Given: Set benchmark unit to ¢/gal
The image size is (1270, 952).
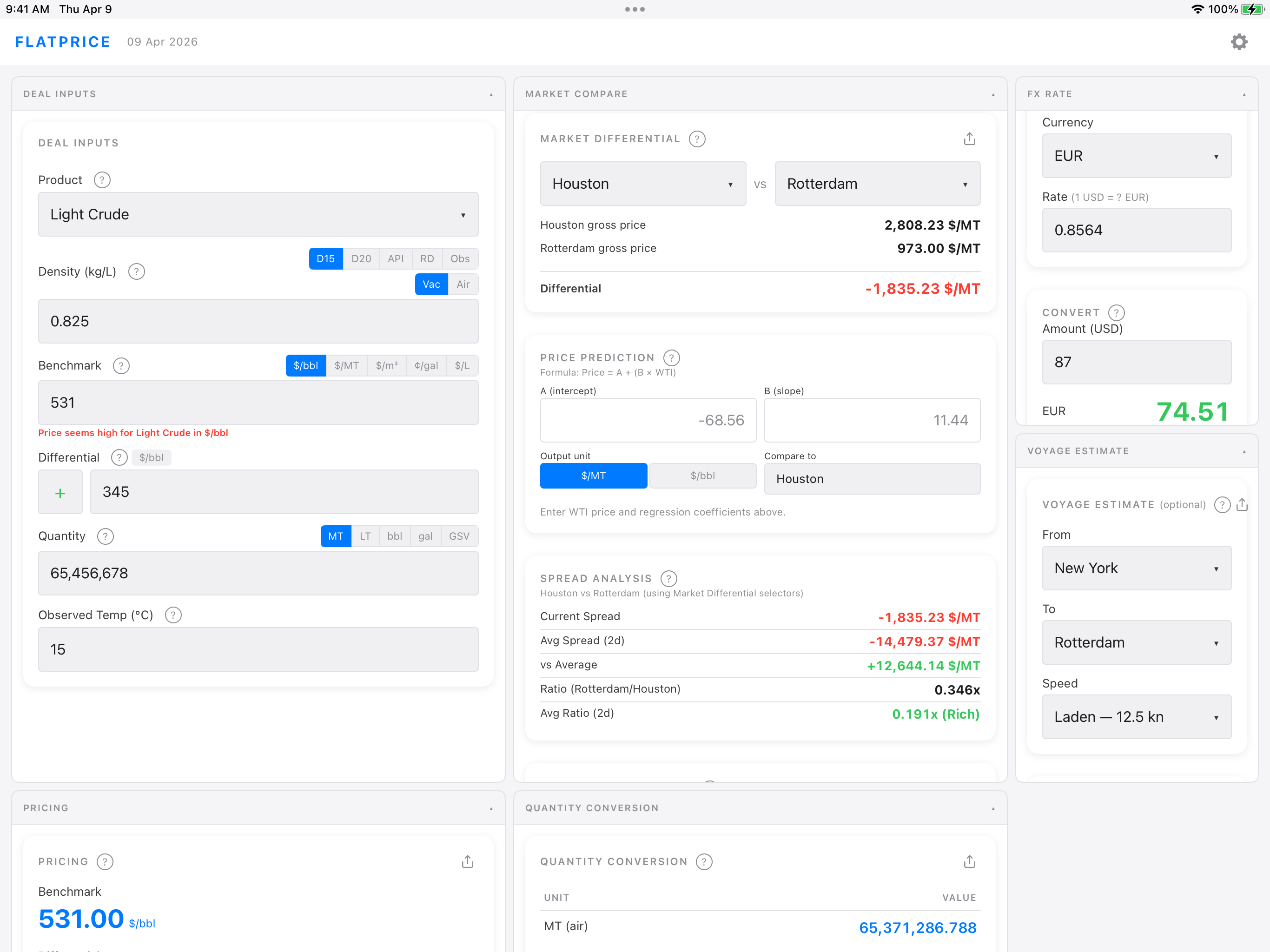Looking at the screenshot, I should click(426, 366).
